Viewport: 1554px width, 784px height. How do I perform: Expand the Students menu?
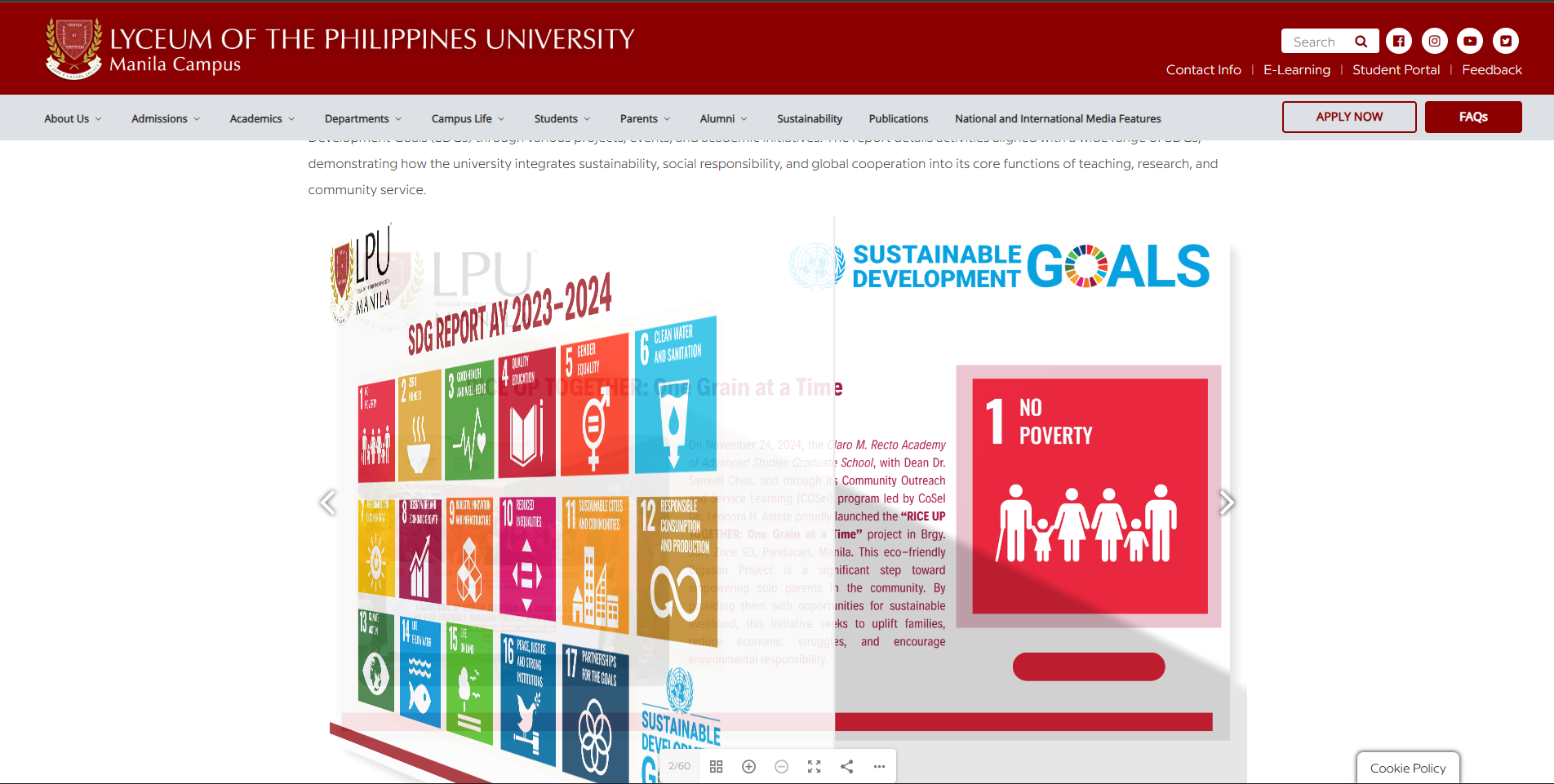point(562,118)
